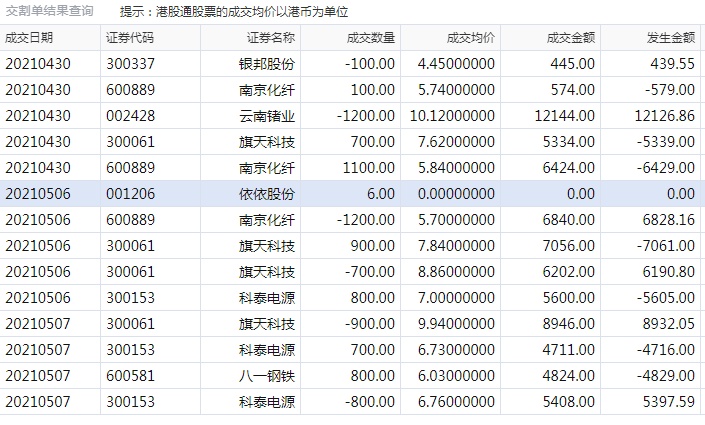
Task: Click amount 439.55 in 银邦股份 row
Action: 673,64
